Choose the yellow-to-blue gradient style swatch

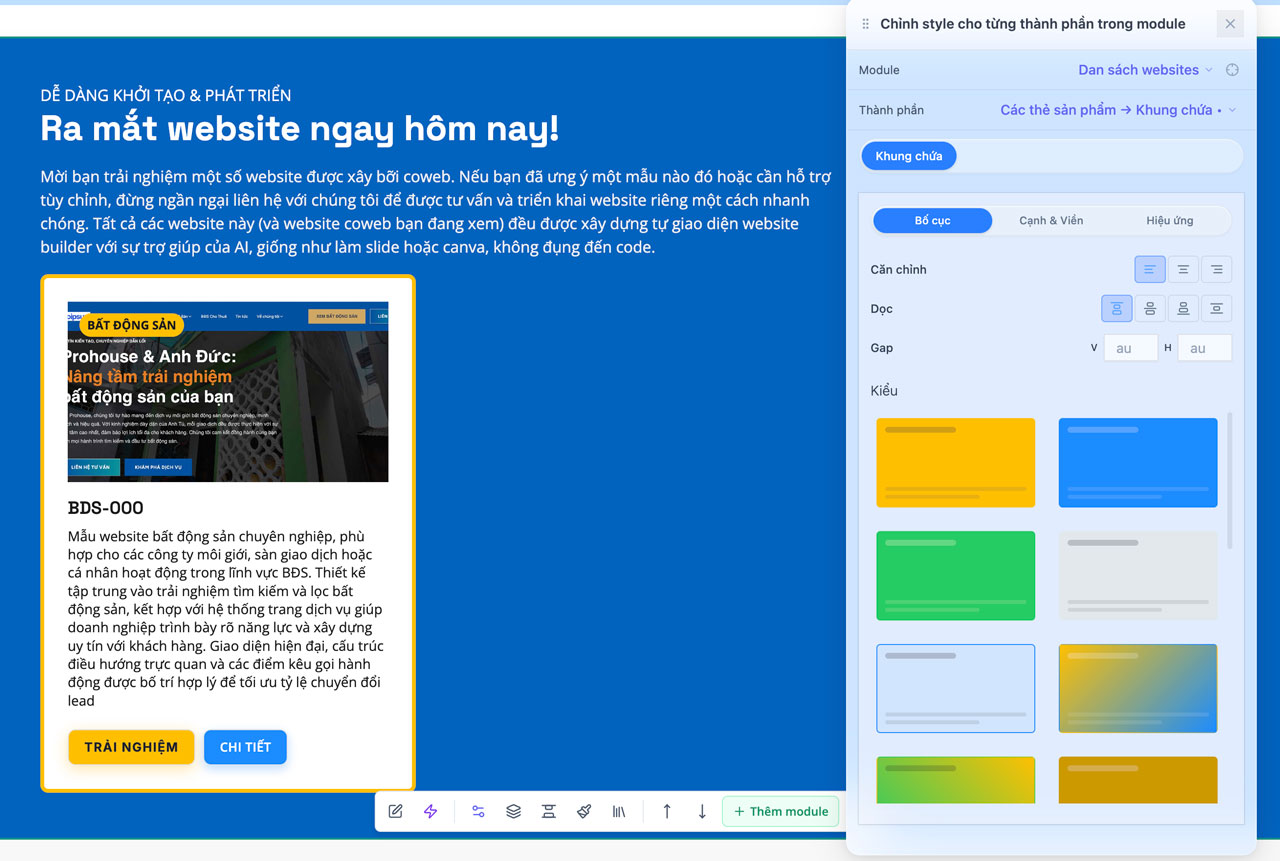pos(1138,688)
